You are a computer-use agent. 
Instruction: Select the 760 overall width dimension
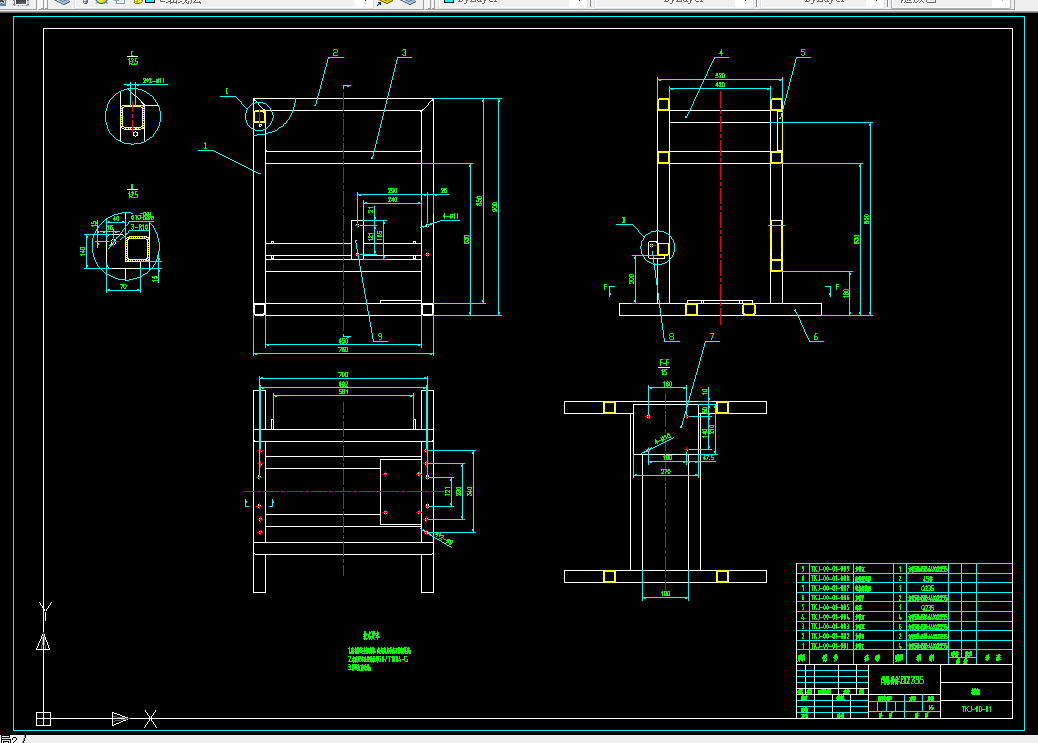[343, 350]
